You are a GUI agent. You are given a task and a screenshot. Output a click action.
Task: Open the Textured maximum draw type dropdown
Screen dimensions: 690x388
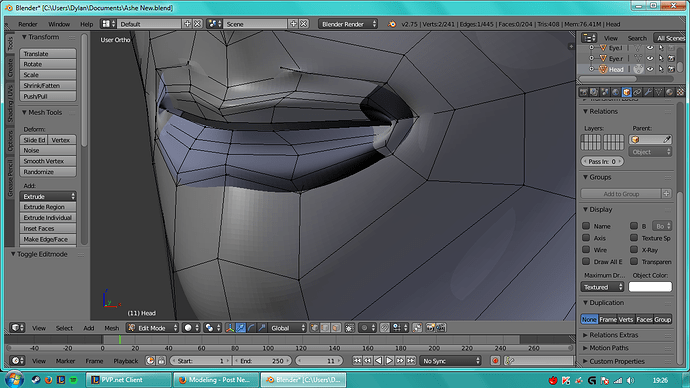(x=602, y=287)
